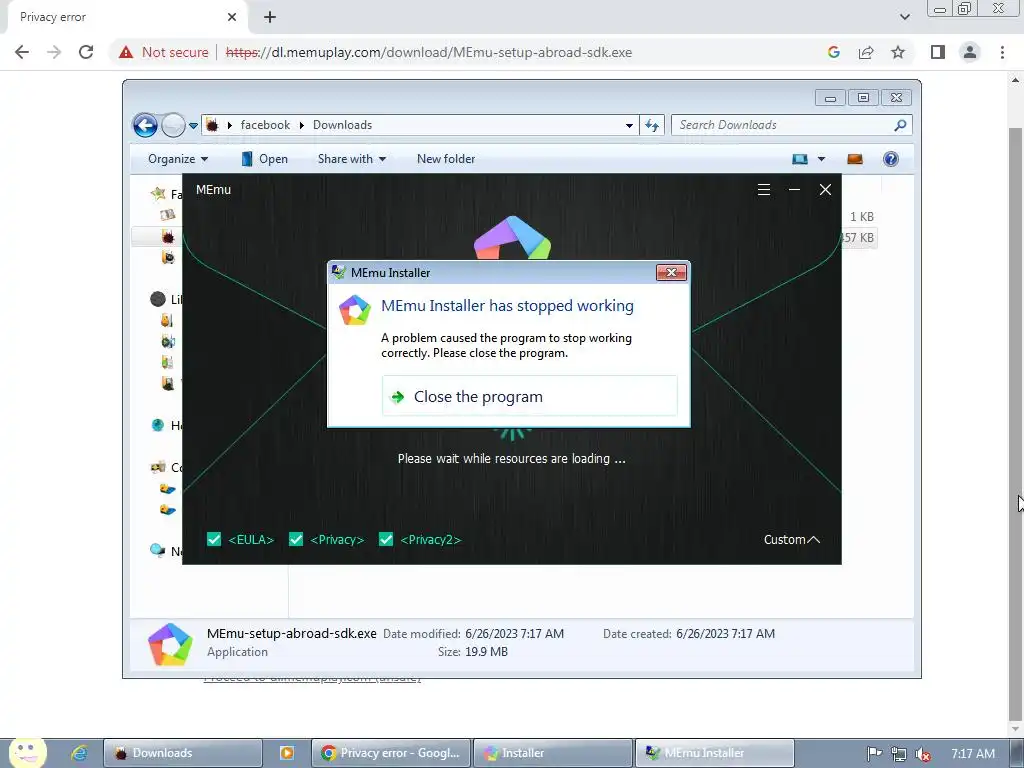
Task: Close the MEmu installer window
Action: pos(825,189)
